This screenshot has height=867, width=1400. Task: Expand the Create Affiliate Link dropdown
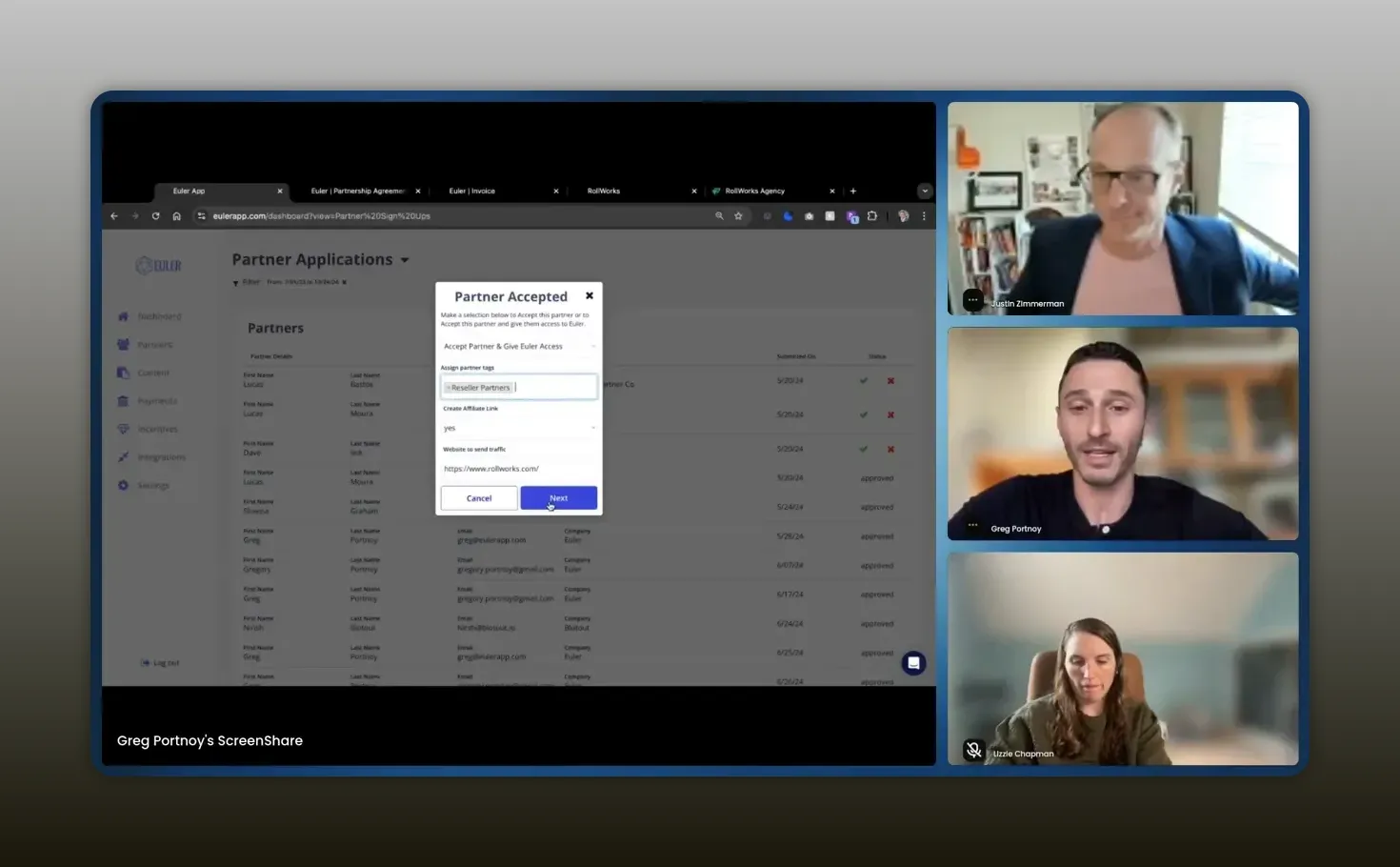pyautogui.click(x=518, y=429)
